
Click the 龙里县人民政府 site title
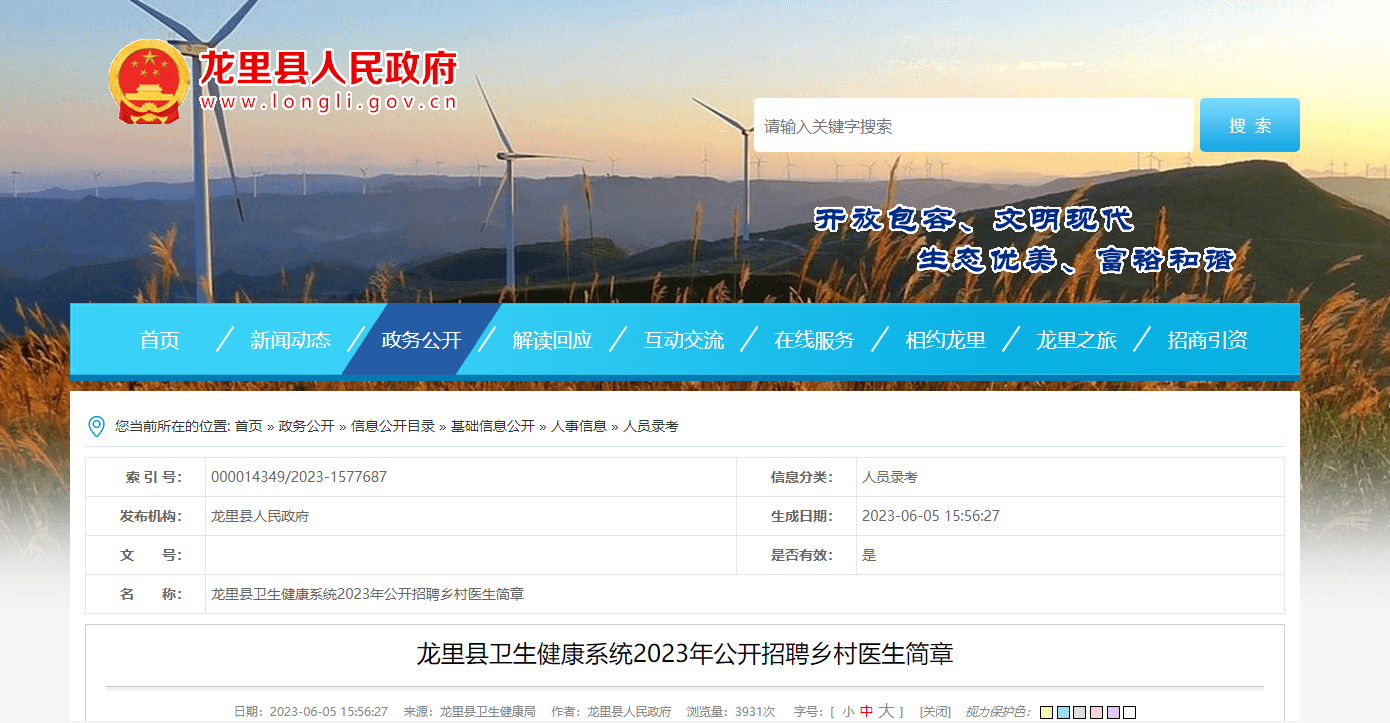[x=328, y=68]
